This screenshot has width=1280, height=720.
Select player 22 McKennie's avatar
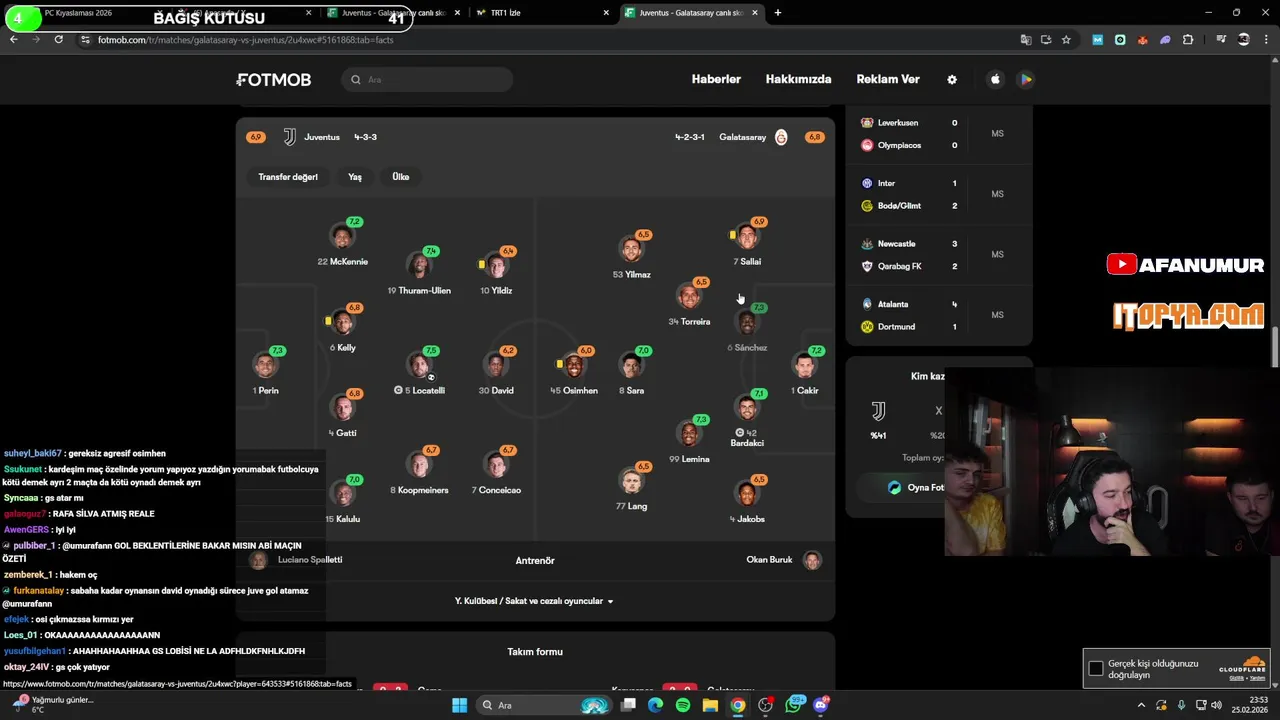(x=343, y=237)
